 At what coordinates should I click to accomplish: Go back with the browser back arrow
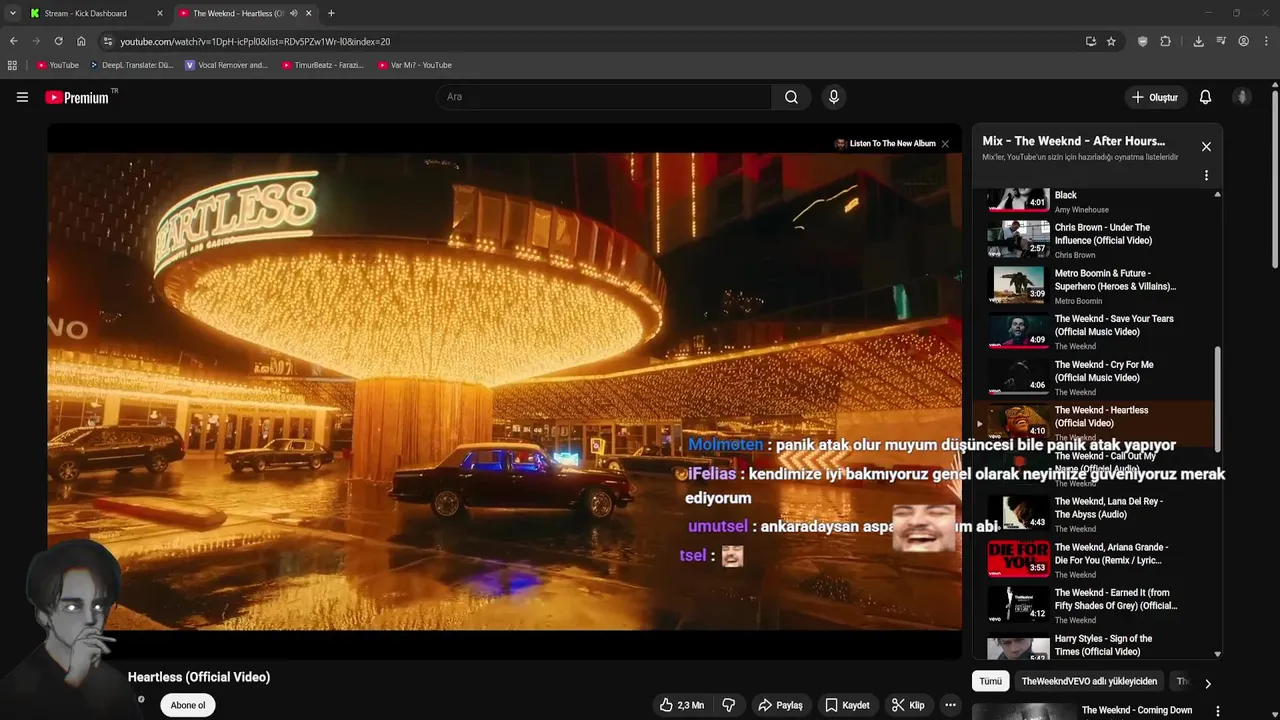13,41
